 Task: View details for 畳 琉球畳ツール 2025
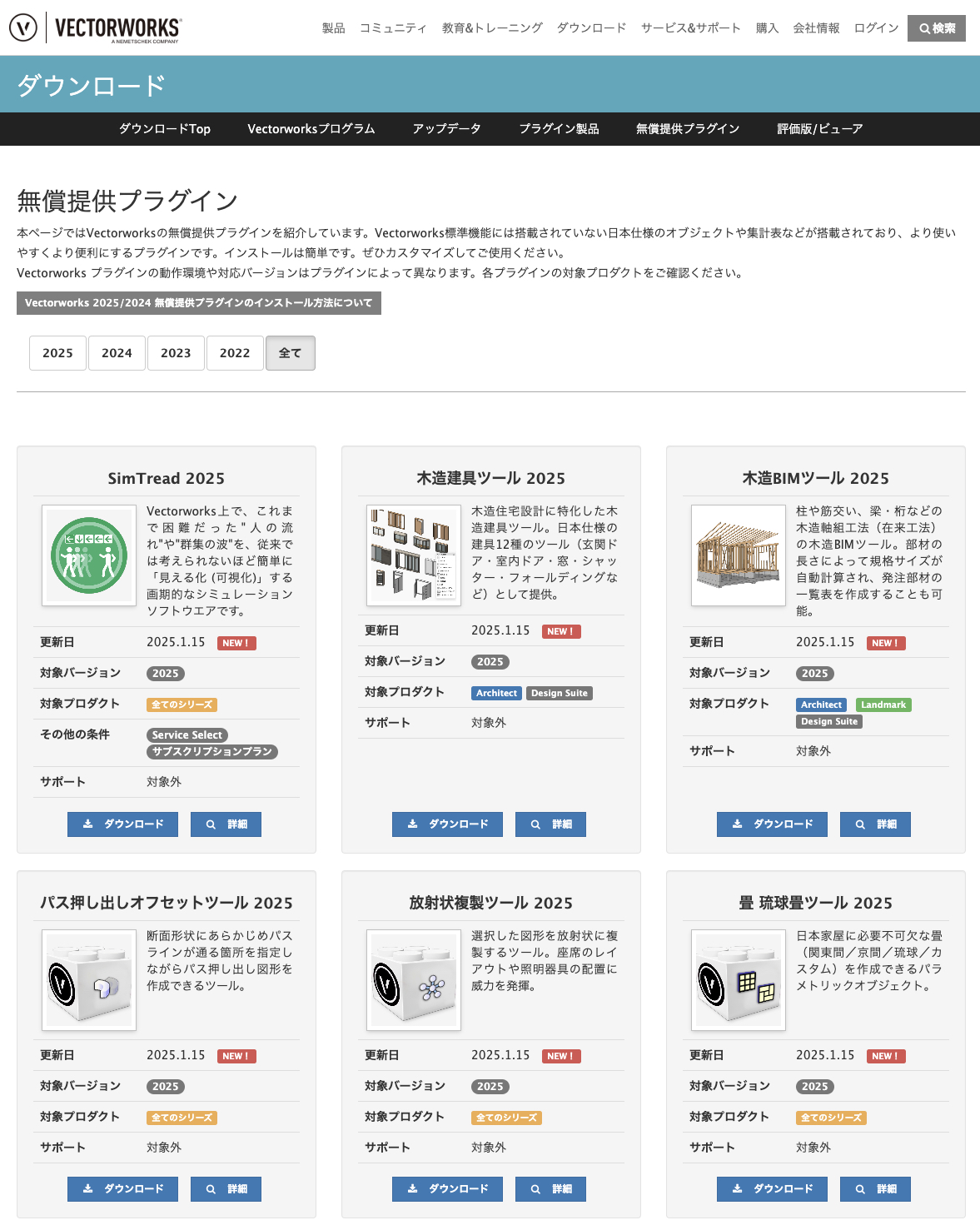(x=875, y=1189)
